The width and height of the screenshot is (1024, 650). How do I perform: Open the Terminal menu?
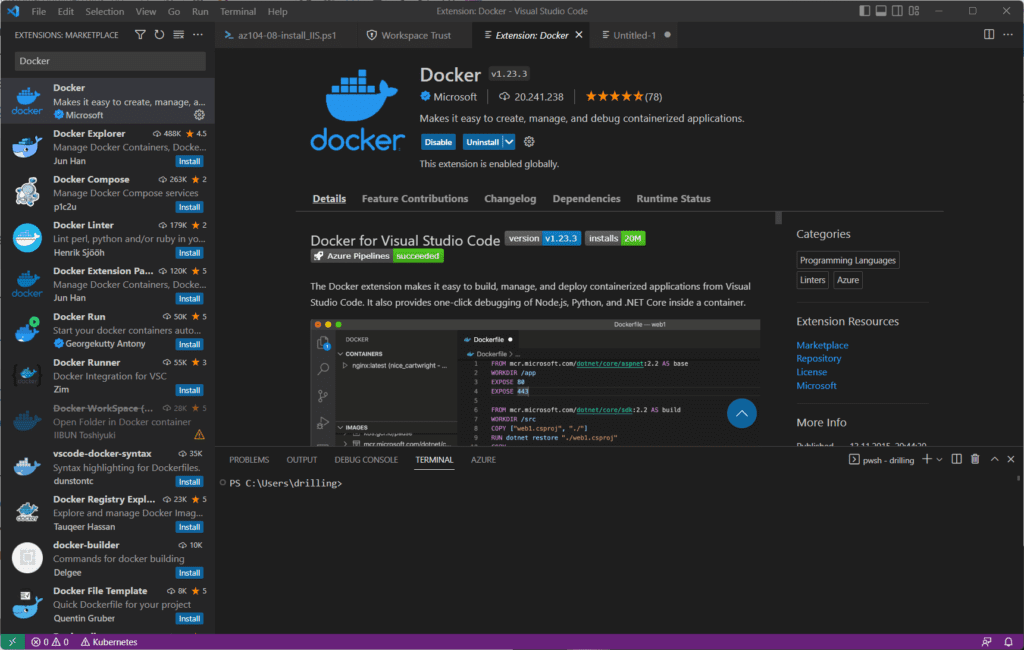[238, 11]
